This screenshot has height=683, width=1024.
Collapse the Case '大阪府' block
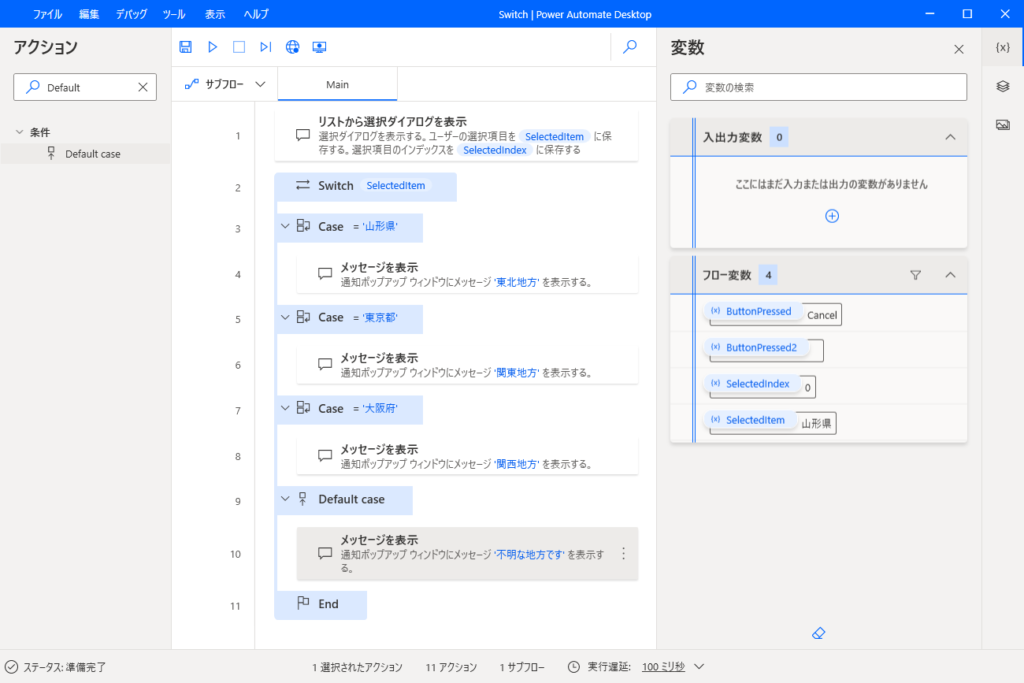pos(285,408)
